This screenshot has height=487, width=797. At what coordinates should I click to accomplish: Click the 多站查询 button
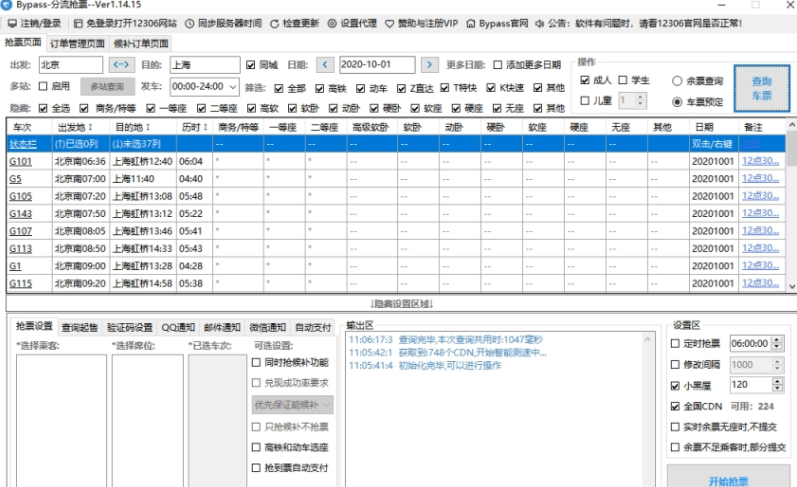click(107, 87)
